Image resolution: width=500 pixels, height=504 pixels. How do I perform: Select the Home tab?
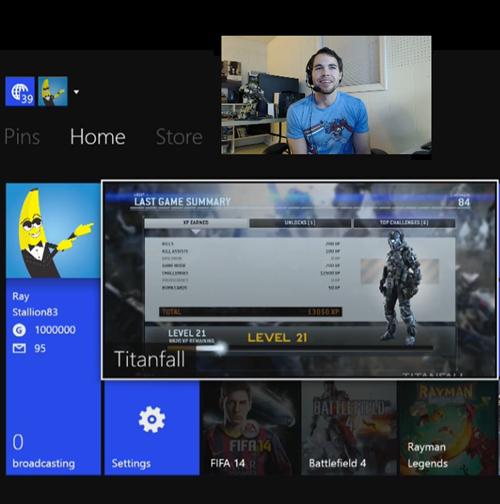coord(98,137)
